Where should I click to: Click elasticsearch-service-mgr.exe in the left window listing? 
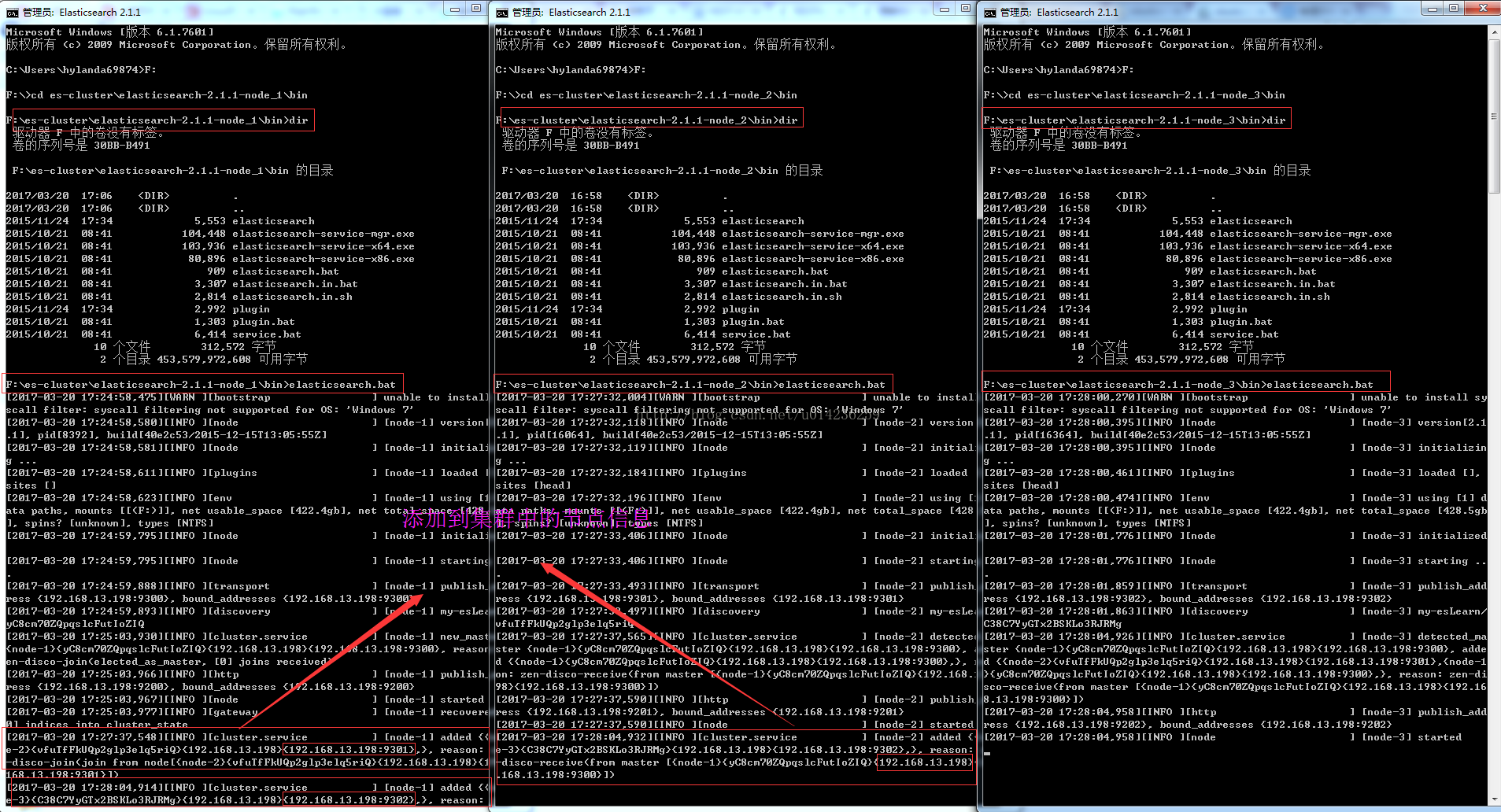pyautogui.click(x=323, y=234)
